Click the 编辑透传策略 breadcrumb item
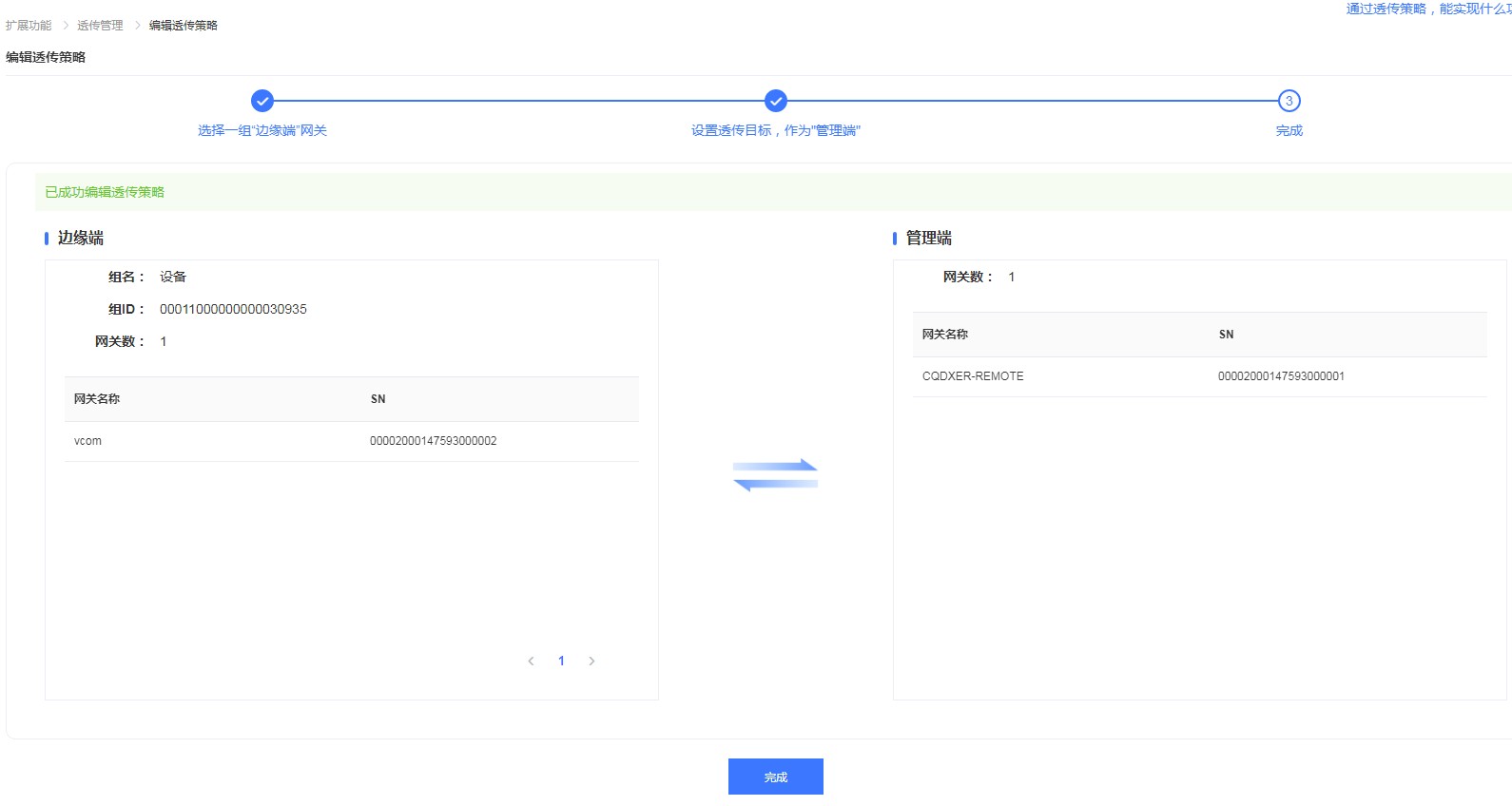This screenshot has height=806, width=1512. 184,26
